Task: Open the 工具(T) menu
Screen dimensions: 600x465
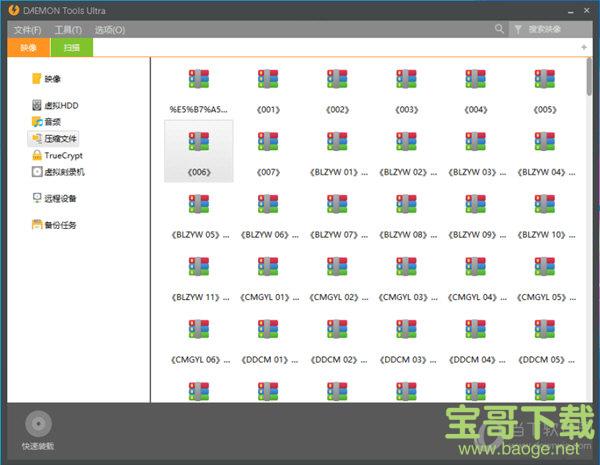Action: [x=68, y=30]
